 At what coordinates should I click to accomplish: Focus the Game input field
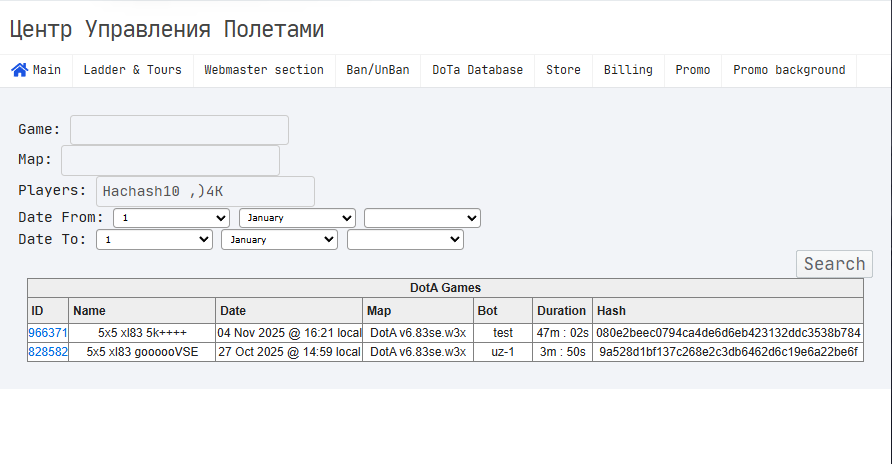pyautogui.click(x=179, y=130)
